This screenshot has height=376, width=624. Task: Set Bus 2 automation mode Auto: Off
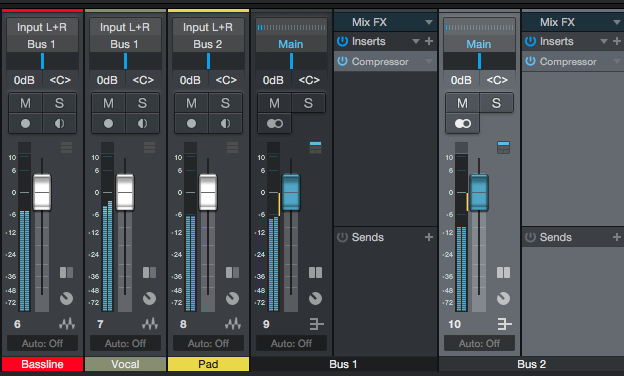479,343
